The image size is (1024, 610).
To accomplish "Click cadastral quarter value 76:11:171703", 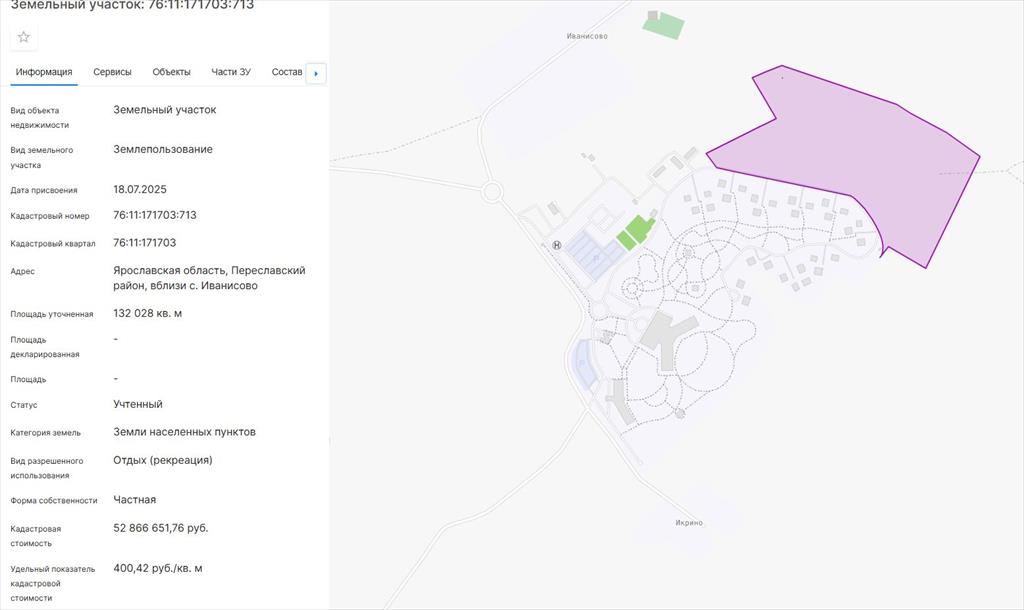I will (x=145, y=243).
